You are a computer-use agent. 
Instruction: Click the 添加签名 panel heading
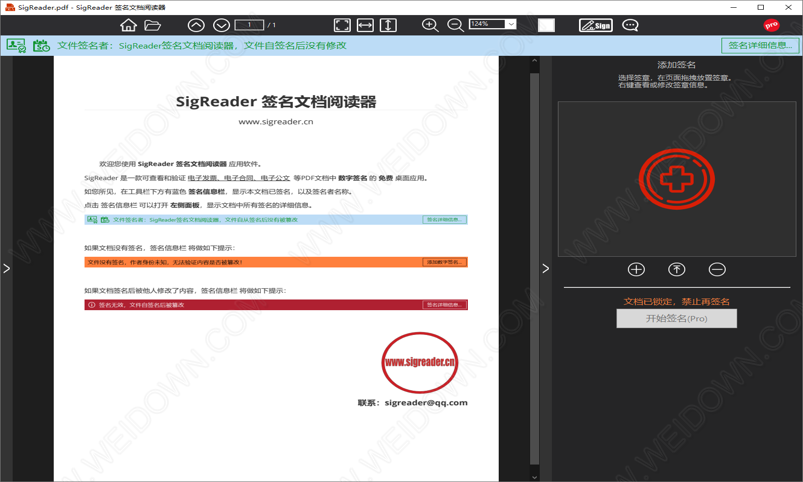coord(677,65)
